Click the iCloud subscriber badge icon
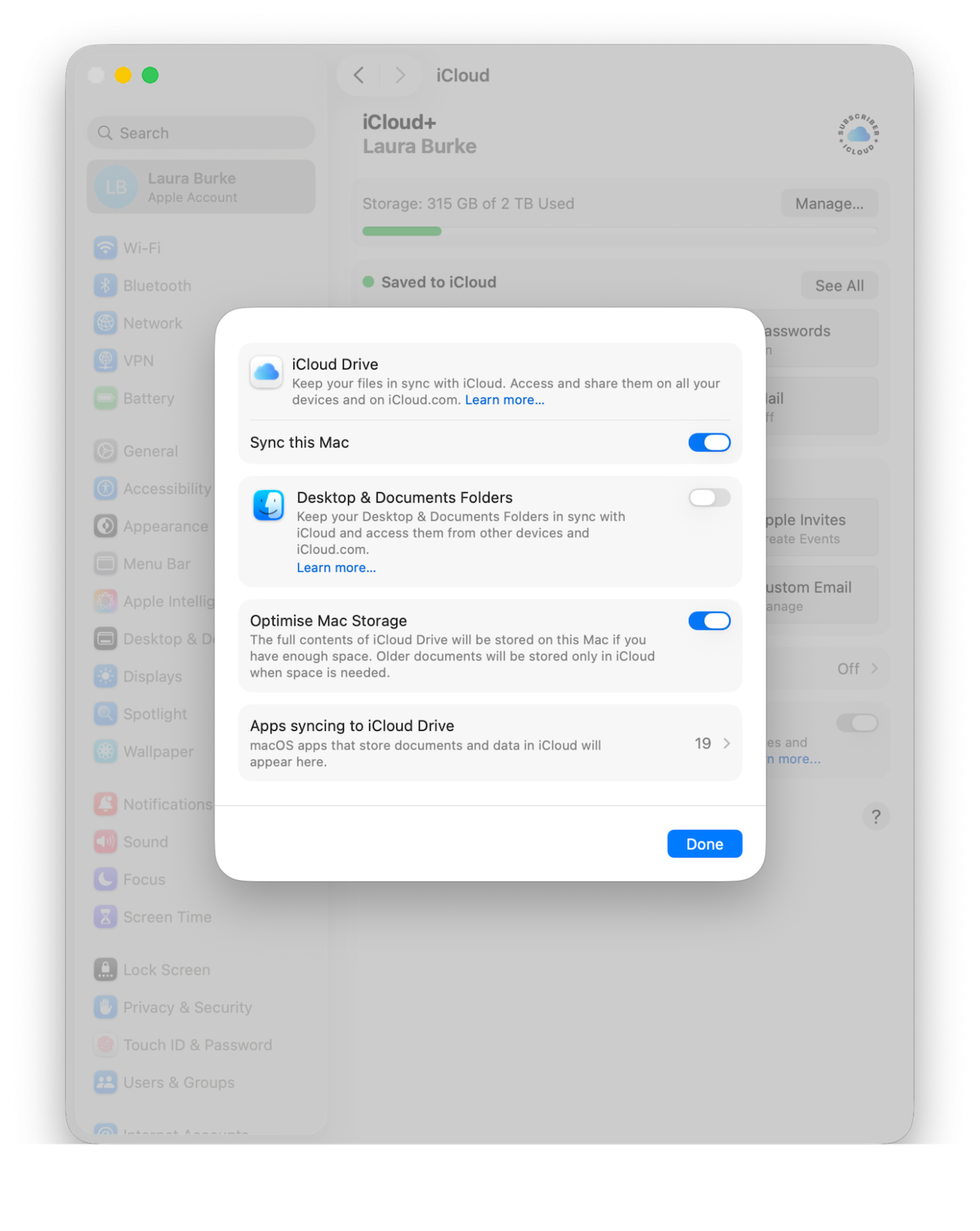 (x=858, y=135)
